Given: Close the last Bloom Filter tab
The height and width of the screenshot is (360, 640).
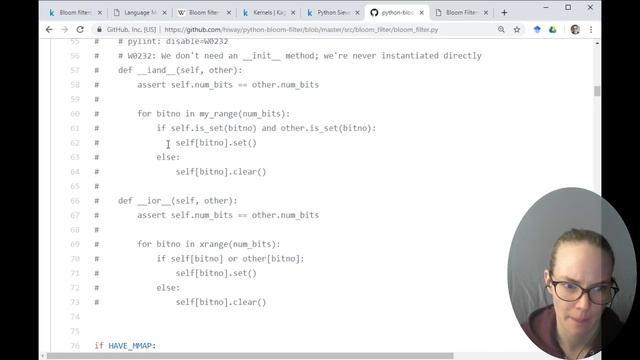Looking at the screenshot, I should point(486,13).
